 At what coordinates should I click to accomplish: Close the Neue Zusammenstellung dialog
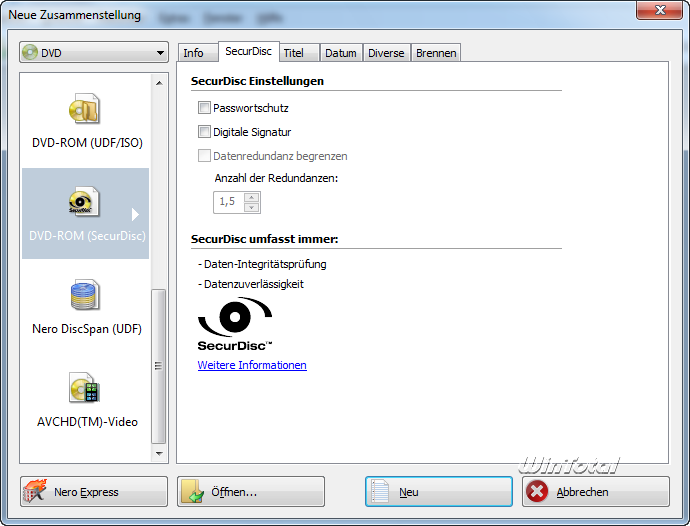pos(659,10)
